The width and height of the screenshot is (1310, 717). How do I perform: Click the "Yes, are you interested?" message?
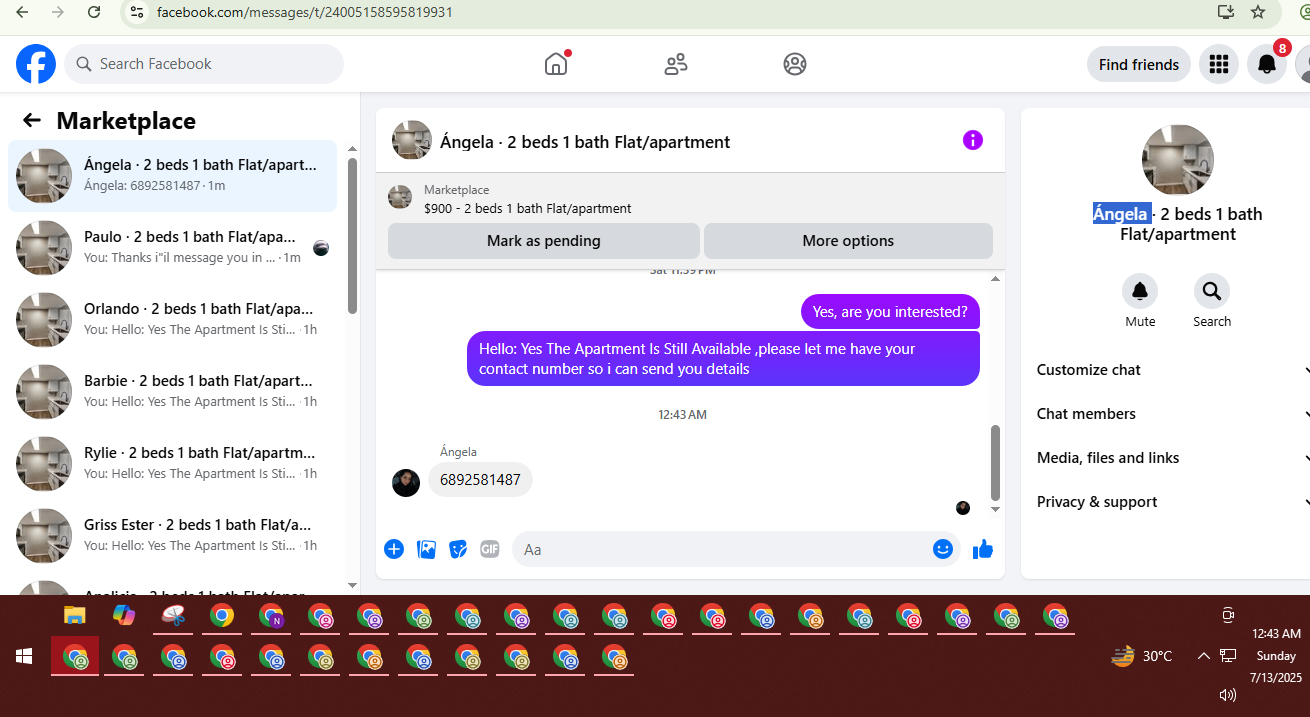point(890,312)
